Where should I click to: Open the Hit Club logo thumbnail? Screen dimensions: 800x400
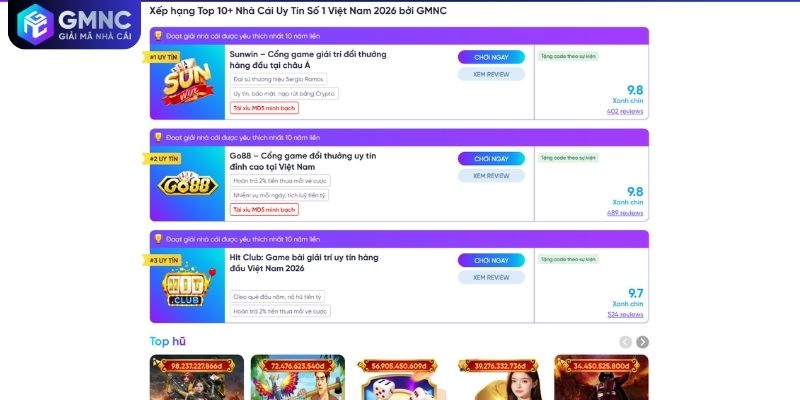187,285
